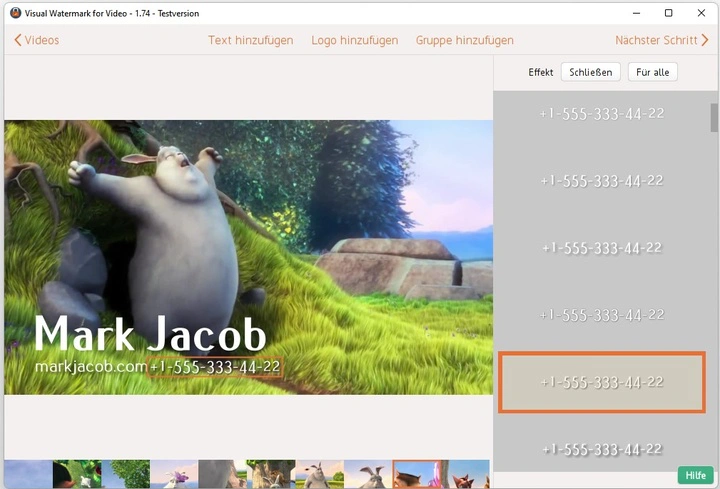Click Gruppe hinzufügen

click(465, 40)
